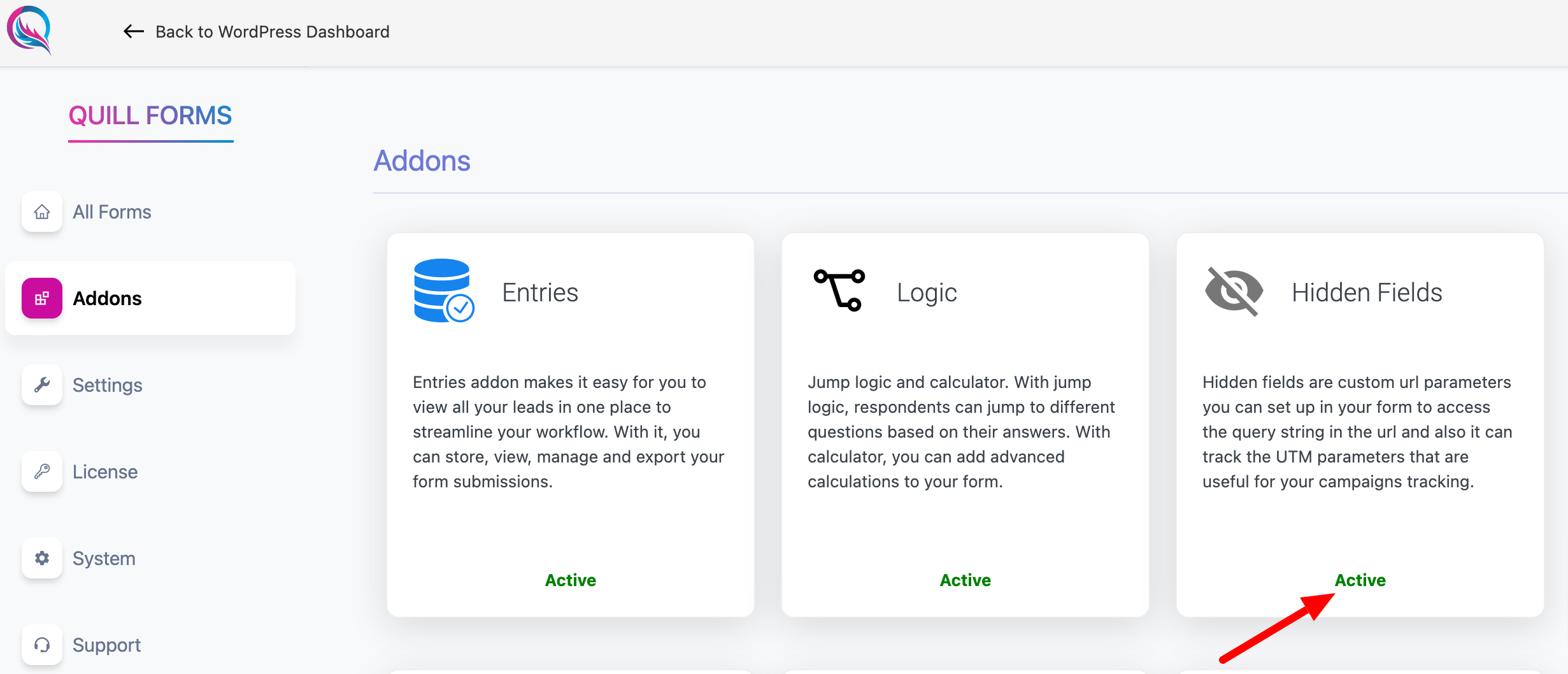Click the Hidden Fields crossed-eye icon
1568x674 pixels.
pos(1234,292)
